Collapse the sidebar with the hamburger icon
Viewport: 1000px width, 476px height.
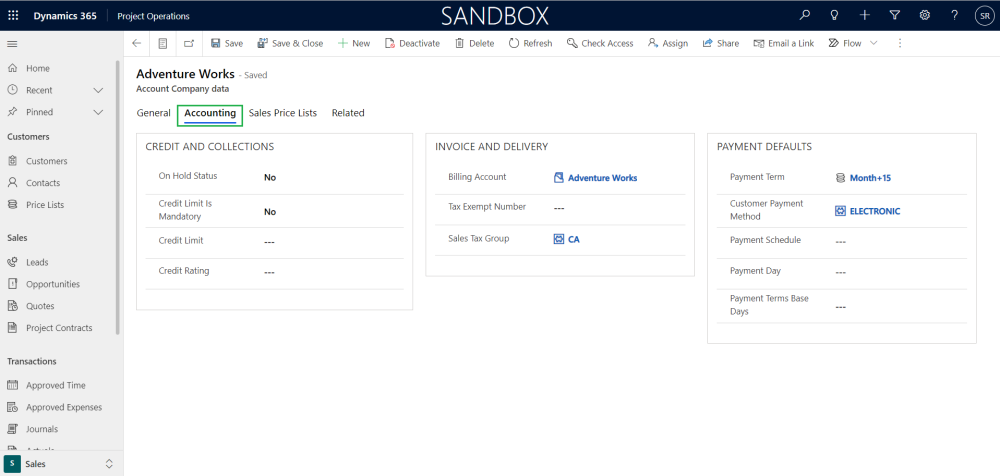tap(12, 43)
